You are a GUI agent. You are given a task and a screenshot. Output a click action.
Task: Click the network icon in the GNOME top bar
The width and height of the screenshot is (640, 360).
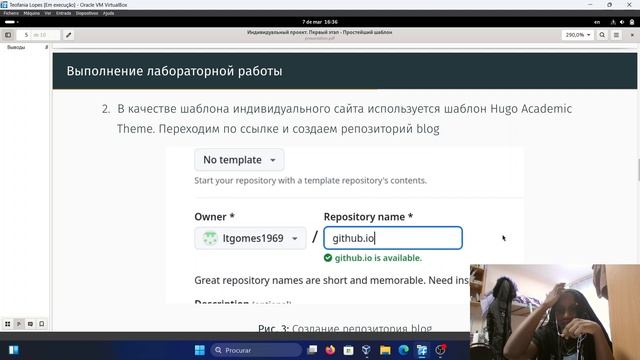pos(613,22)
